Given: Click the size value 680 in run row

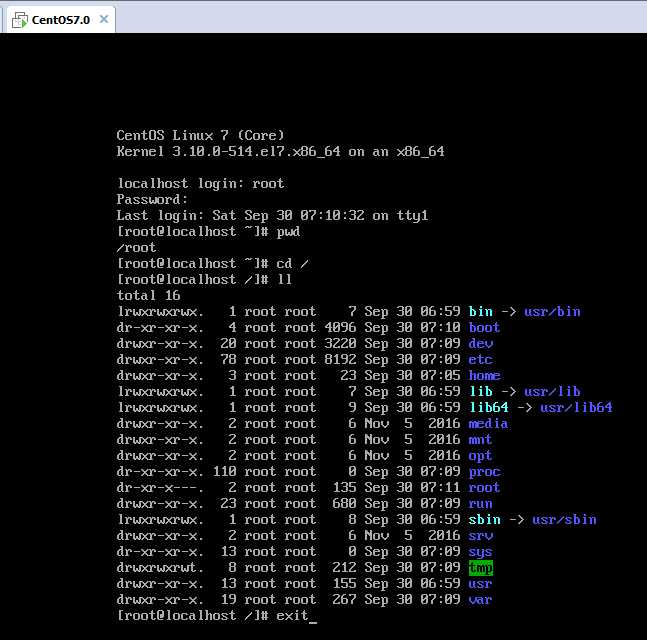Looking at the screenshot, I should pos(344,503).
